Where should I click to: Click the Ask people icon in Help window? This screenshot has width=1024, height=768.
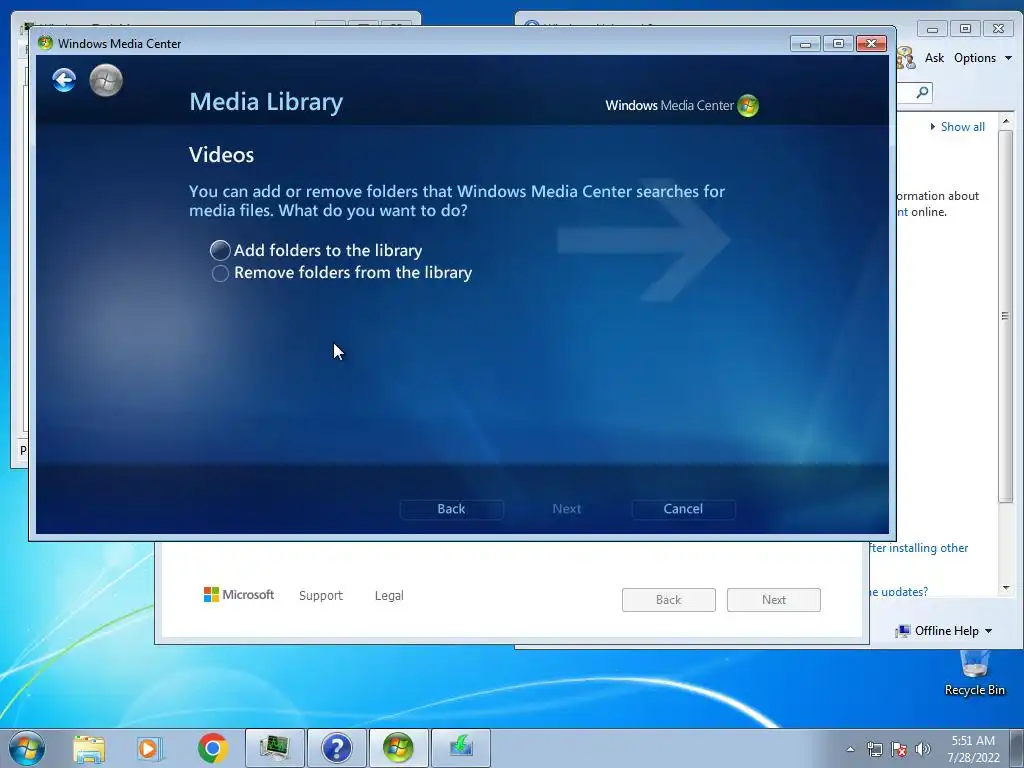pos(906,58)
